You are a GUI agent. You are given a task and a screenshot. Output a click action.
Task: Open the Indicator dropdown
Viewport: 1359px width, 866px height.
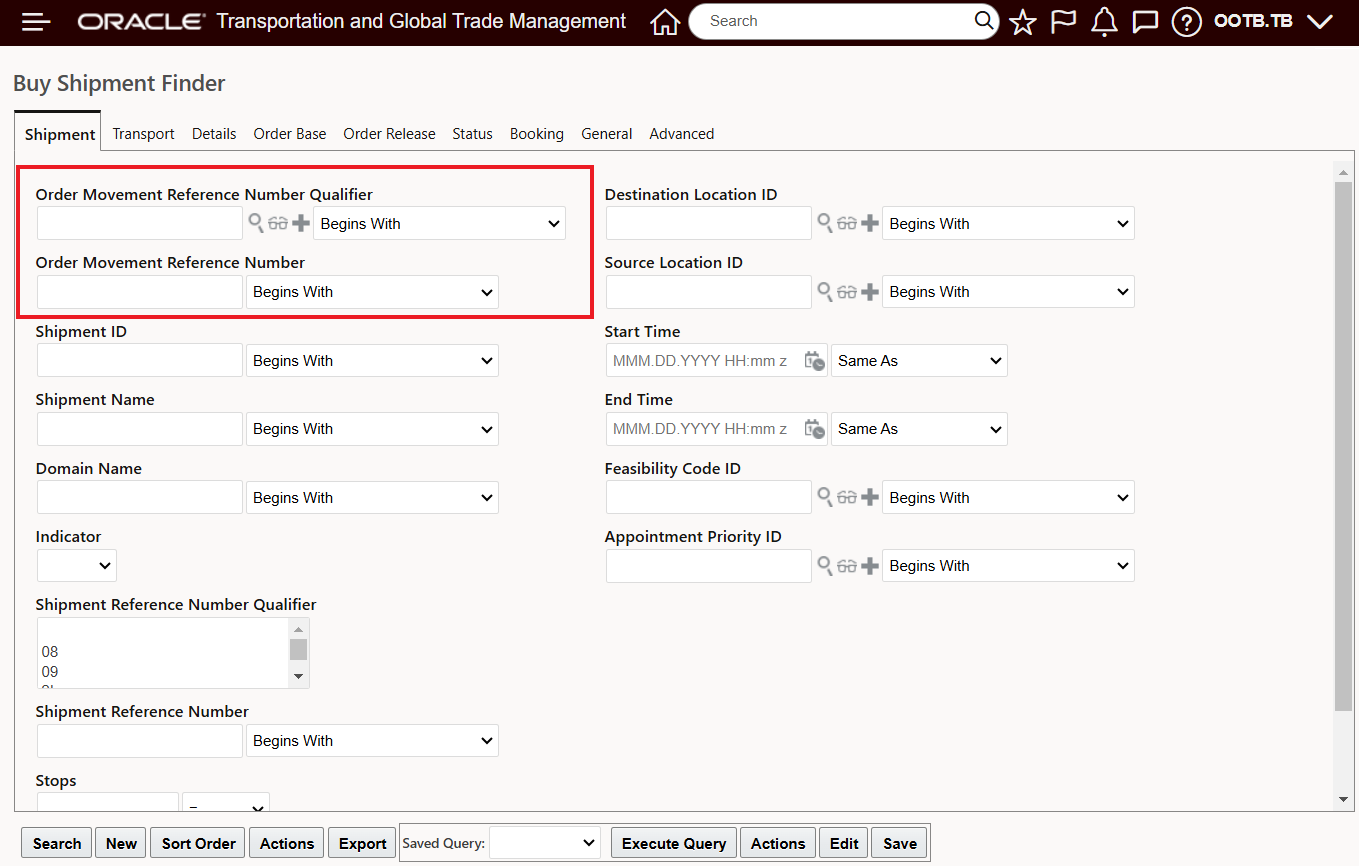(x=77, y=566)
